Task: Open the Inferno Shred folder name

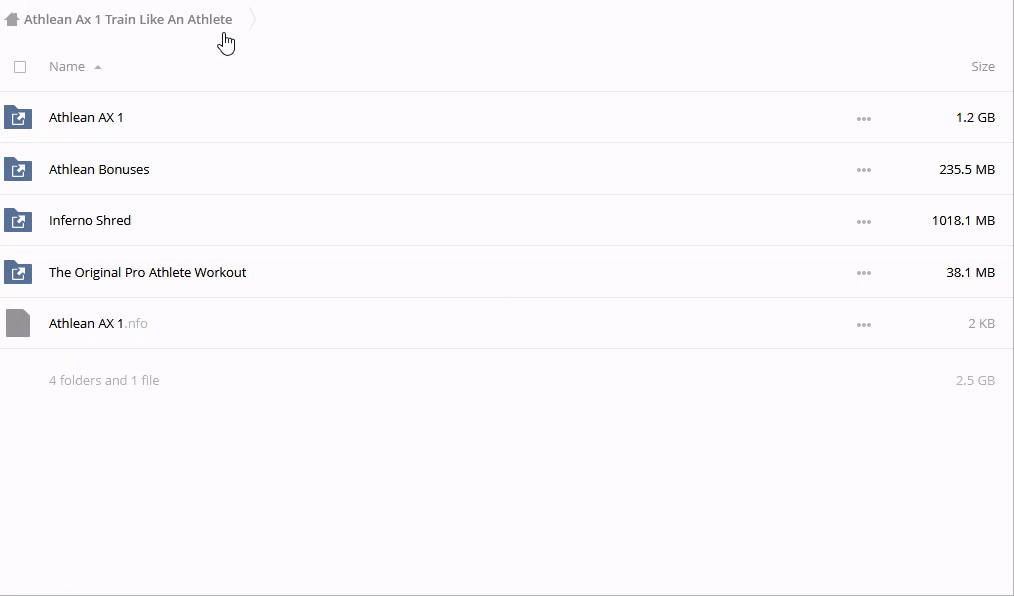Action: 90,220
